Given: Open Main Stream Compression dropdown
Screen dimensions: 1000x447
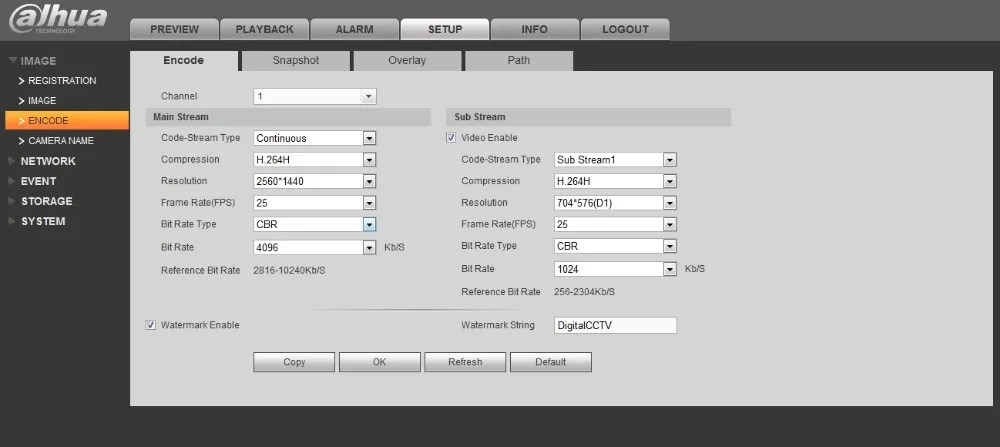Looking at the screenshot, I should click(x=315, y=159).
